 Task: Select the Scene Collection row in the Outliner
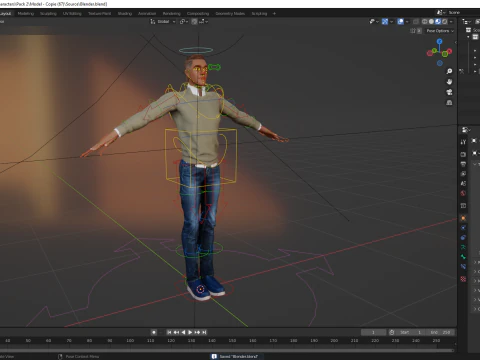[x=473, y=30]
